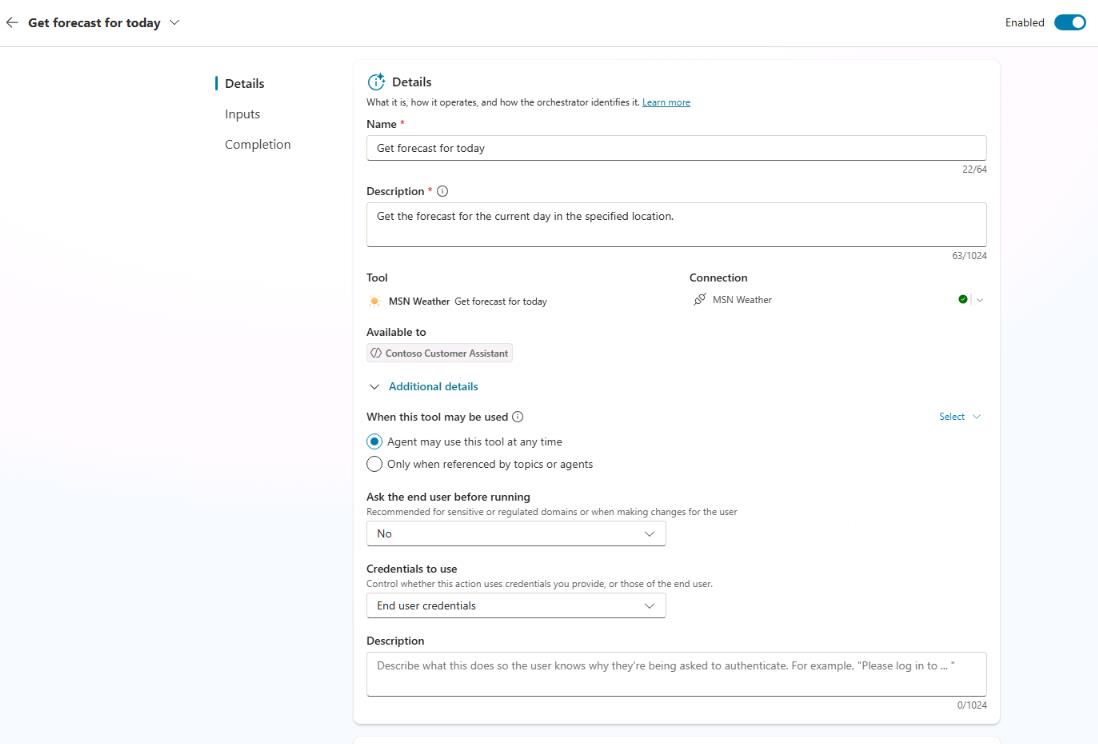This screenshot has width=1098, height=744.
Task: Open the 'Credentials to use' dropdown
Action: click(515, 606)
